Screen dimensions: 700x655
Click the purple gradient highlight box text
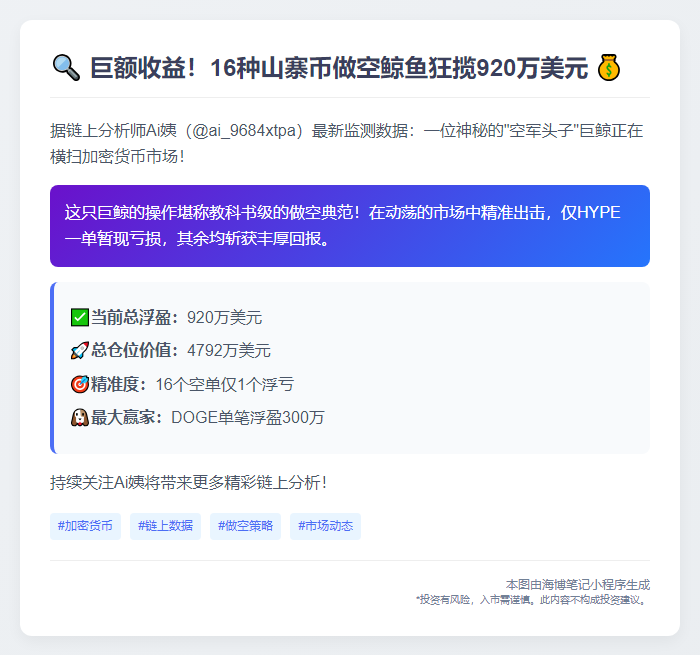[x=342, y=225]
